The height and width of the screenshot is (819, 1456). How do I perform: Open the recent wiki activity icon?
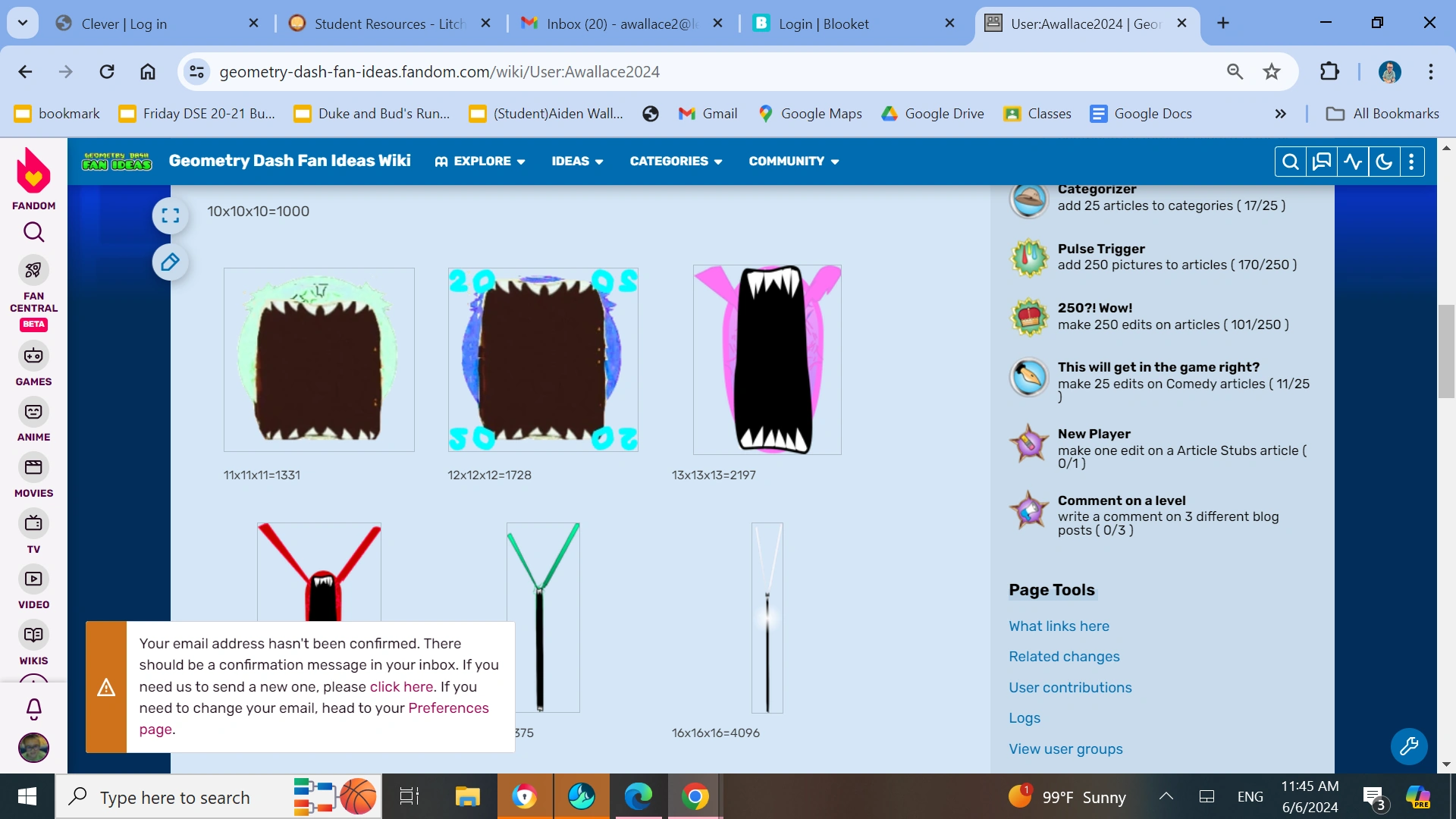(x=1353, y=162)
